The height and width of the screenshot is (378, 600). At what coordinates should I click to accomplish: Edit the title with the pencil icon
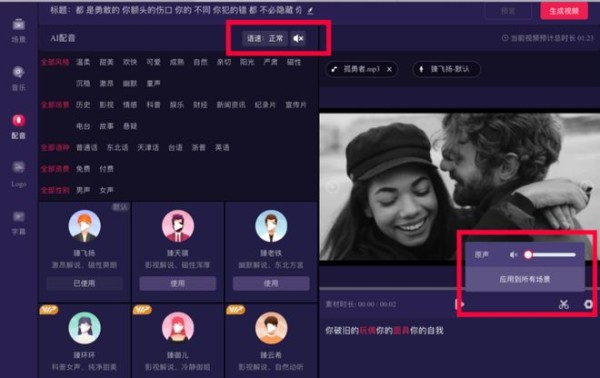pos(310,11)
